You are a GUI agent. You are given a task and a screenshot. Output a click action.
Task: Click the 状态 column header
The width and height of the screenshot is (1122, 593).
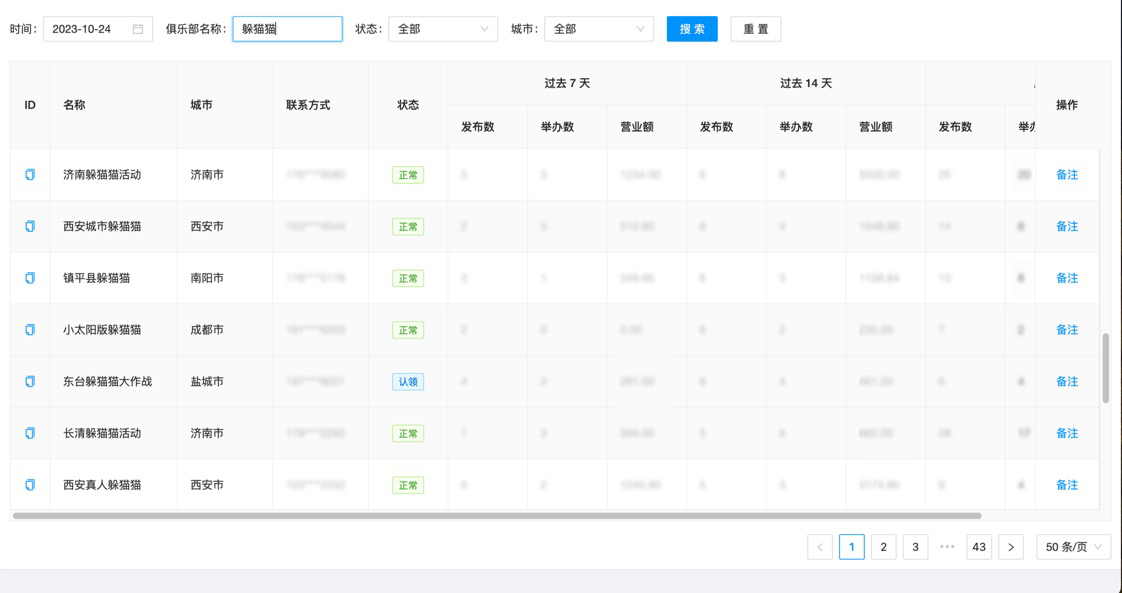click(408, 105)
